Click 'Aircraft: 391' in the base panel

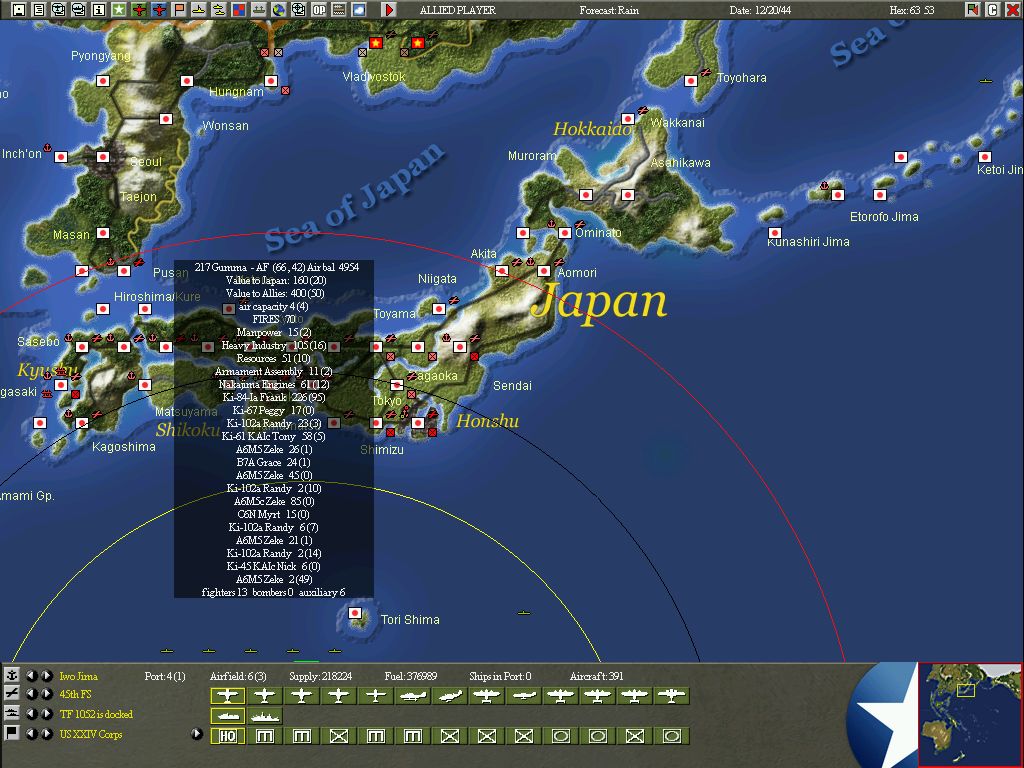click(x=596, y=676)
